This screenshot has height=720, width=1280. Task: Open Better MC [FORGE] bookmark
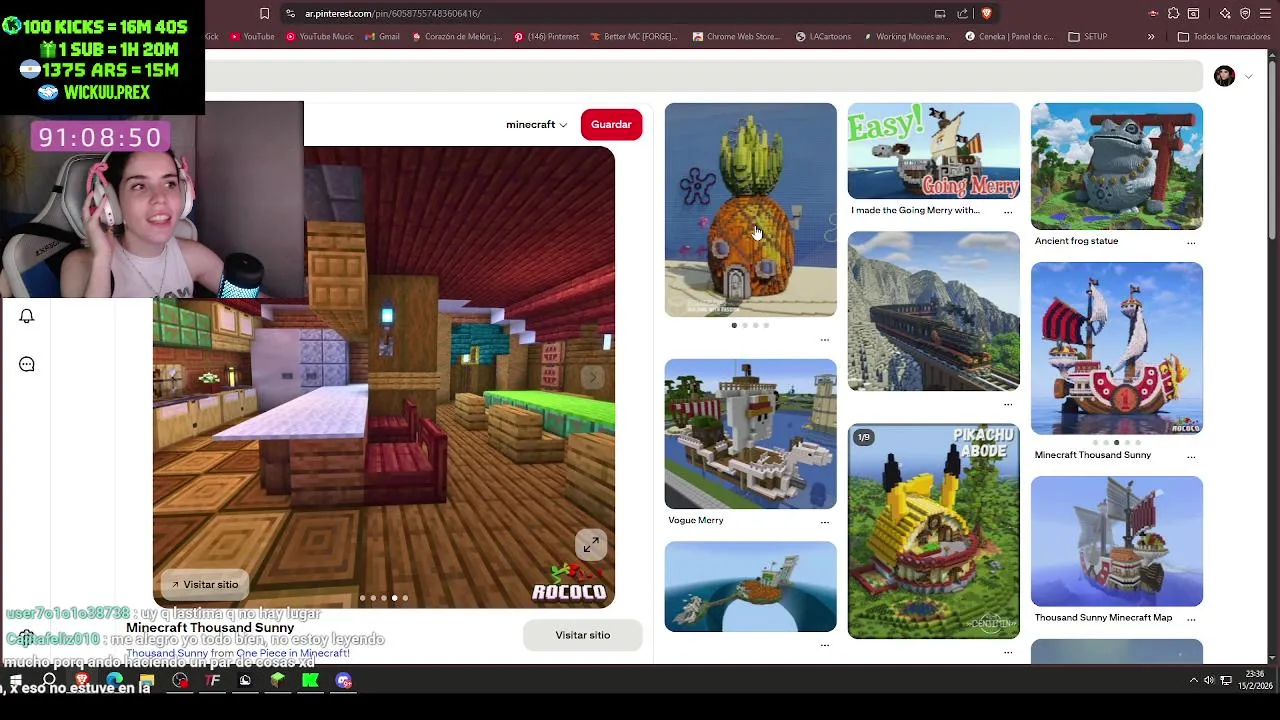click(x=633, y=37)
